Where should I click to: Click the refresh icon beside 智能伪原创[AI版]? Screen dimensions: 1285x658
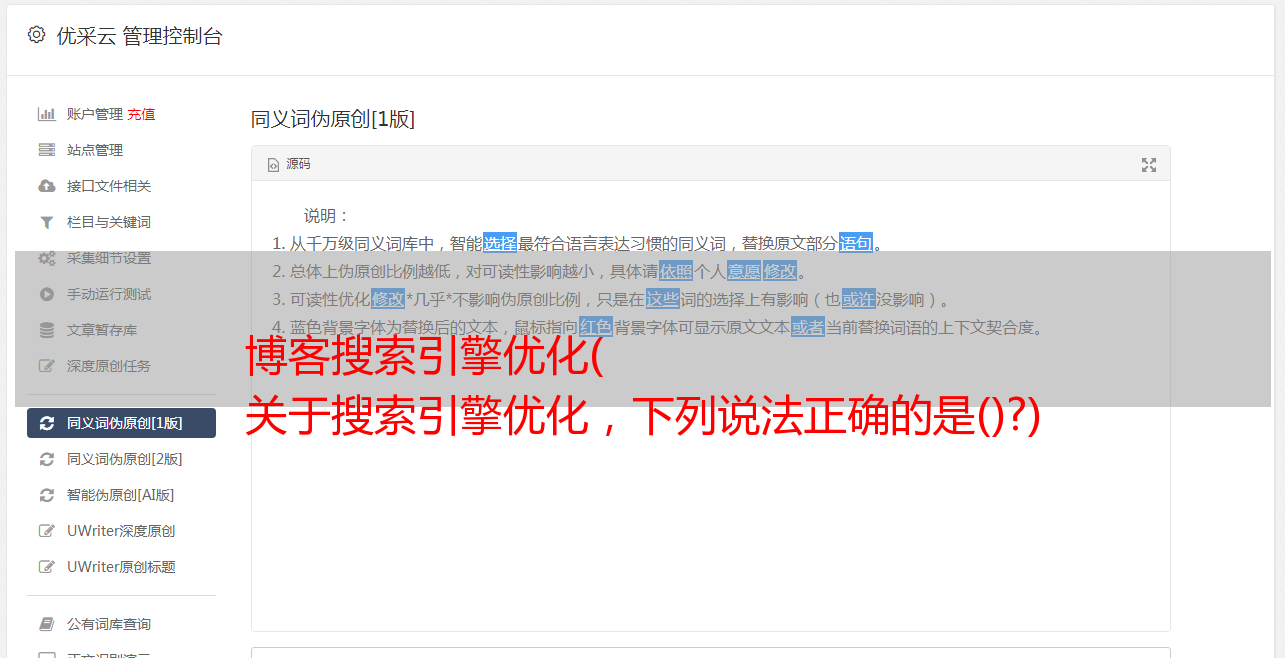pos(46,495)
